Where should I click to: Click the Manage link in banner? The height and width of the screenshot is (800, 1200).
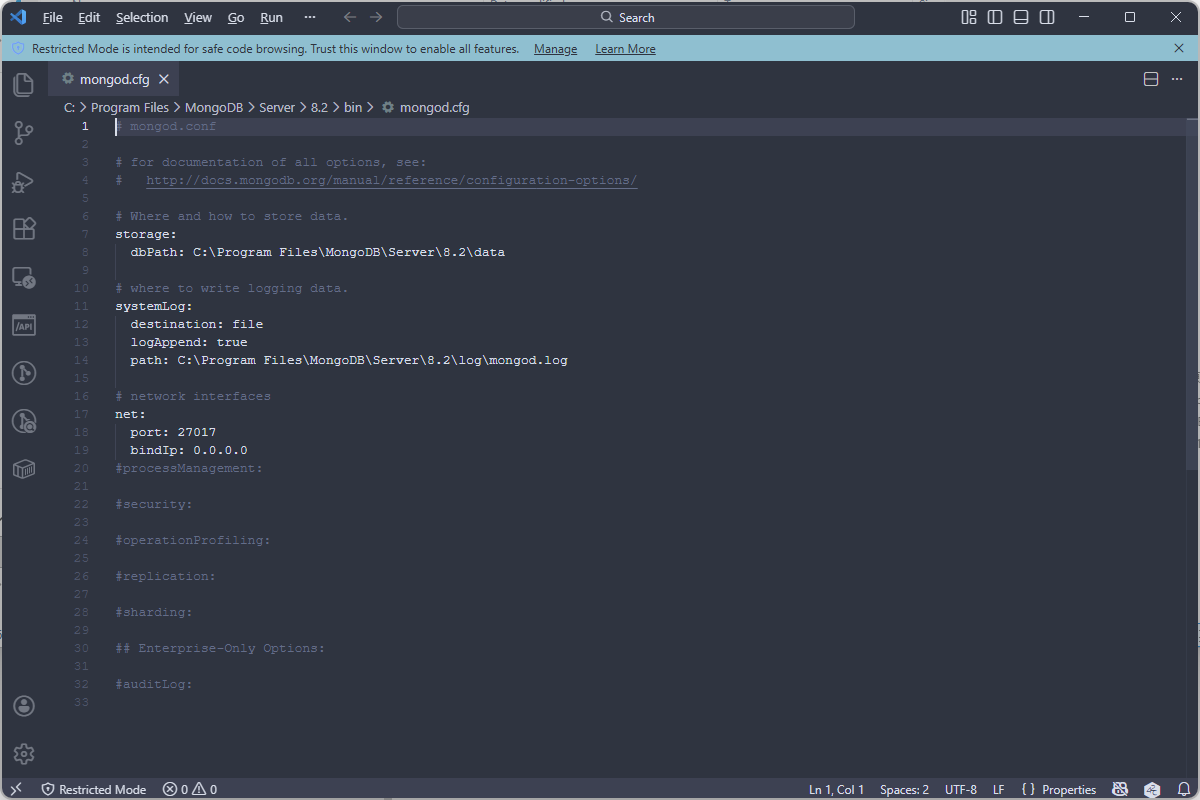555,49
